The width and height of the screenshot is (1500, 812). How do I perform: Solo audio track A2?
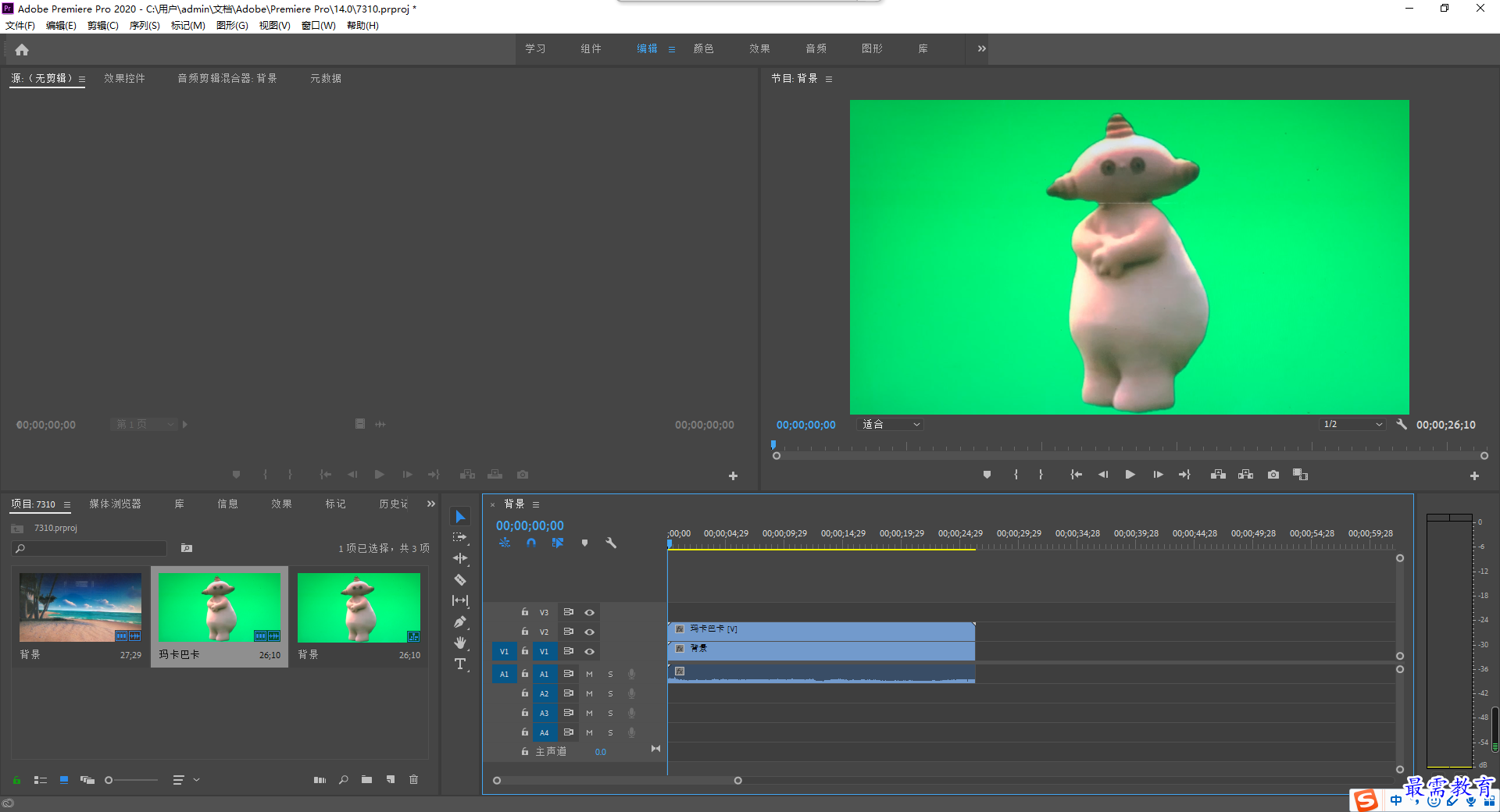point(610,693)
